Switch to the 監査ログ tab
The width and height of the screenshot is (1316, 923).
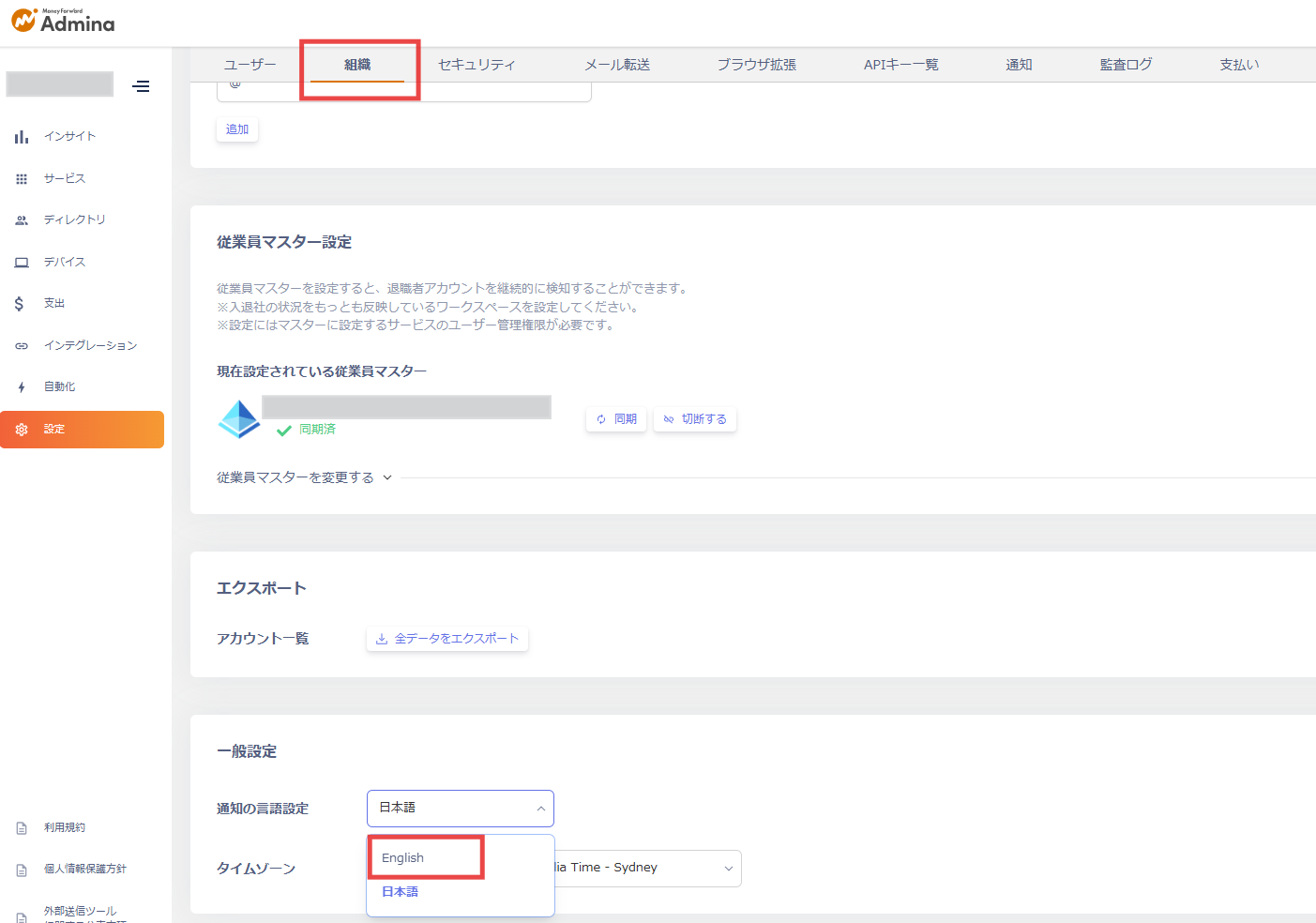click(x=1126, y=65)
